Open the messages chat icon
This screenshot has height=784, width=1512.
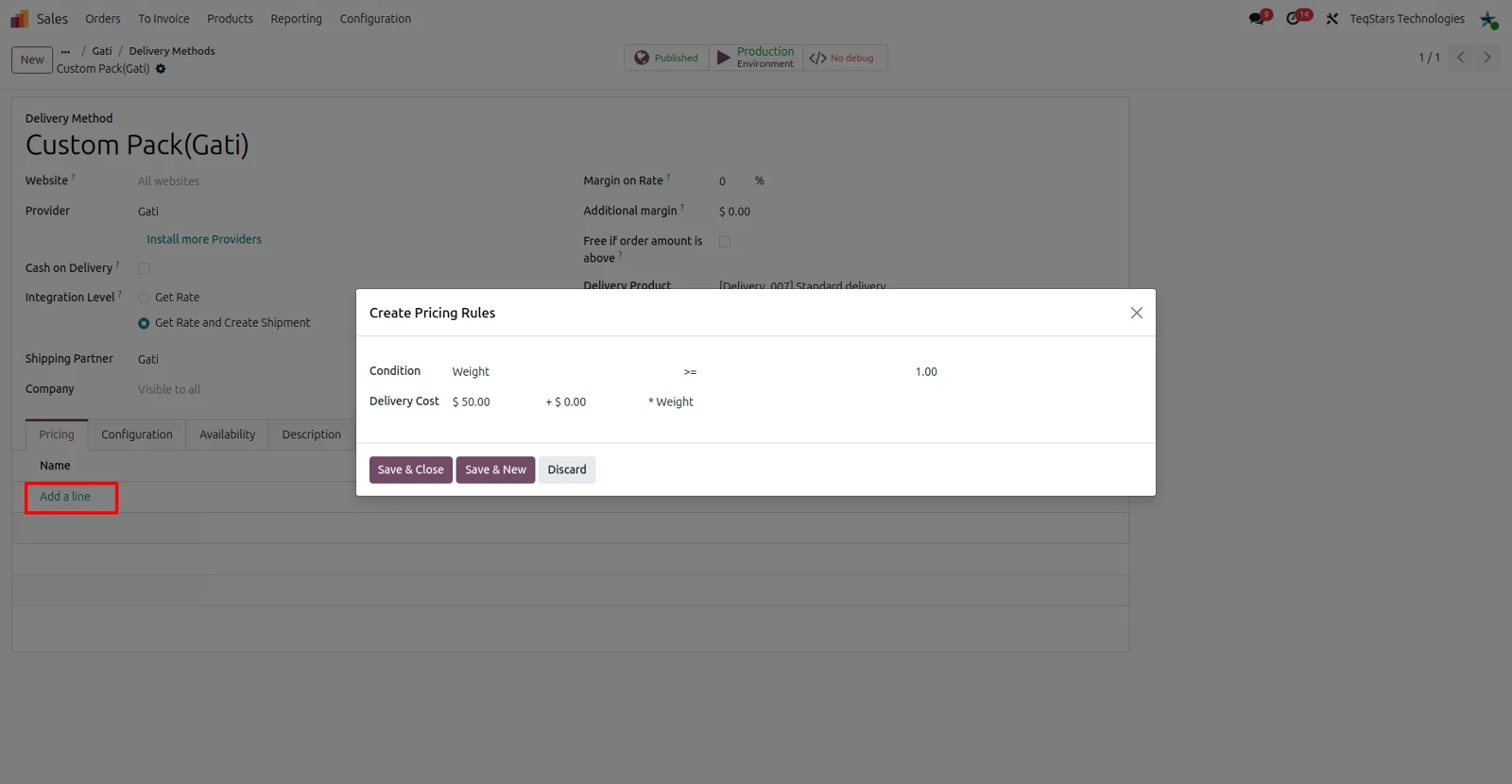coord(1258,18)
